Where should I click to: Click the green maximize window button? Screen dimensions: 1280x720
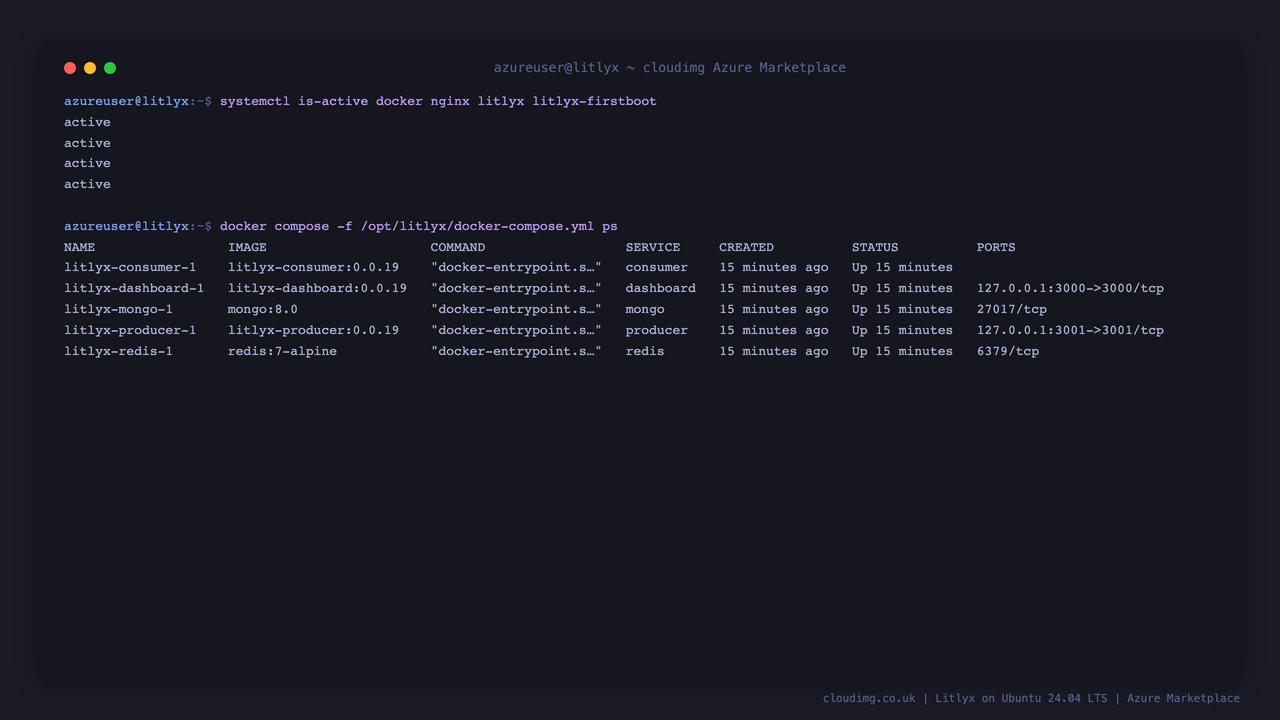pyautogui.click(x=110, y=68)
